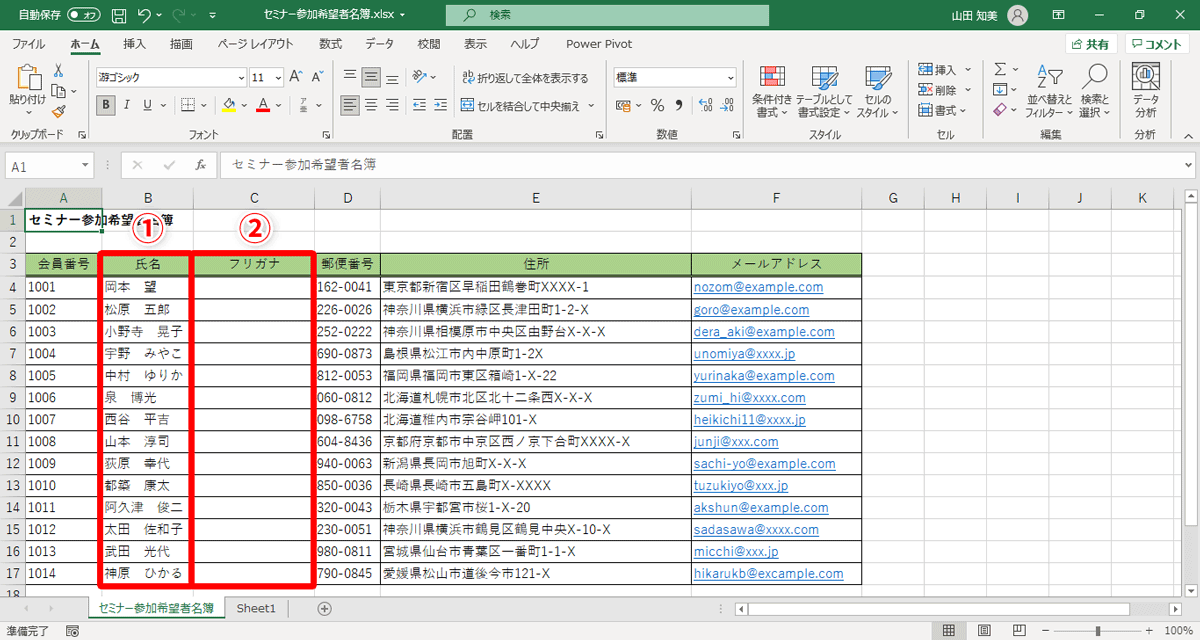Click the goro@example.com email link
1200x640 pixels.
pyautogui.click(x=750, y=309)
